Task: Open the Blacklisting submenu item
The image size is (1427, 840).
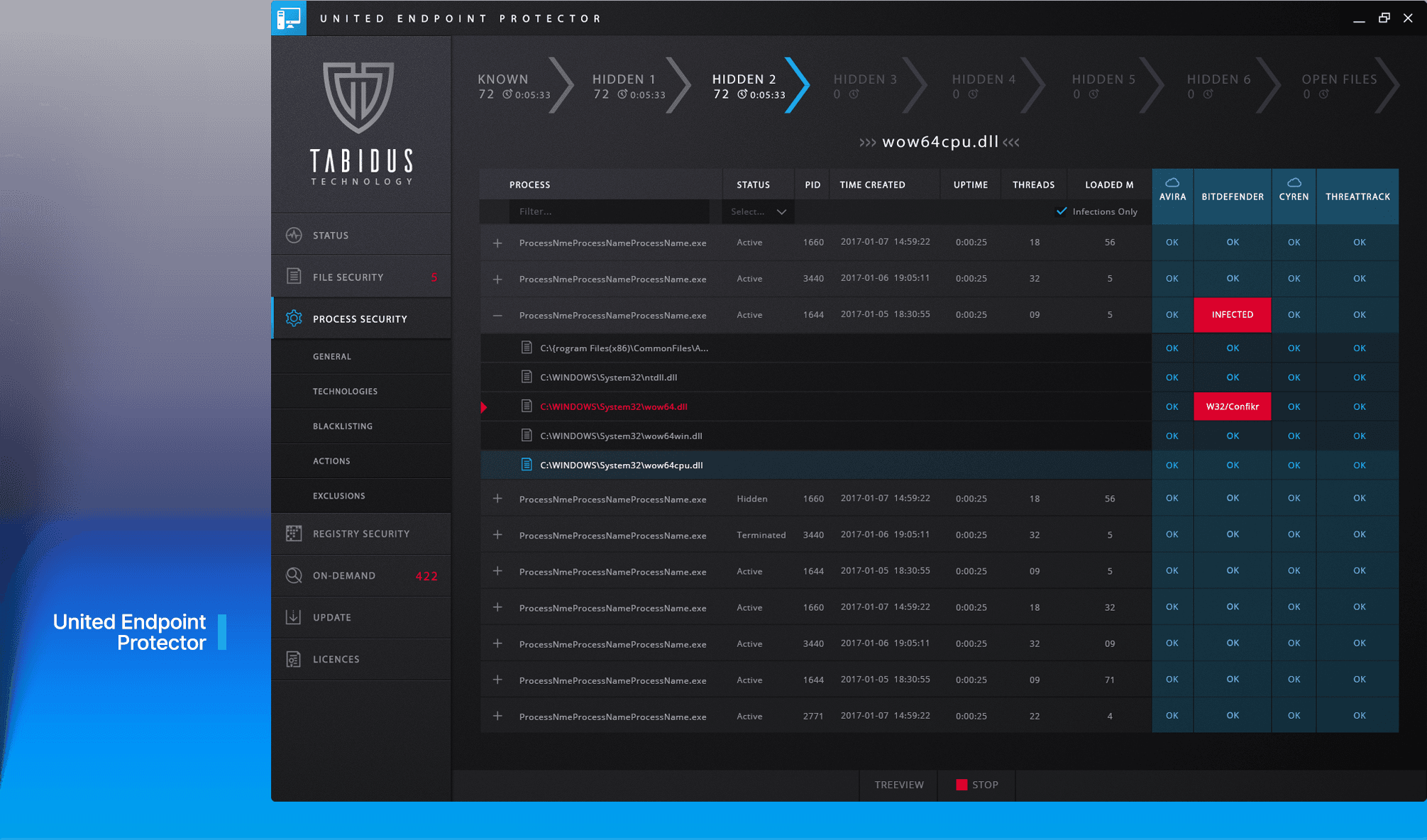Action: [343, 426]
